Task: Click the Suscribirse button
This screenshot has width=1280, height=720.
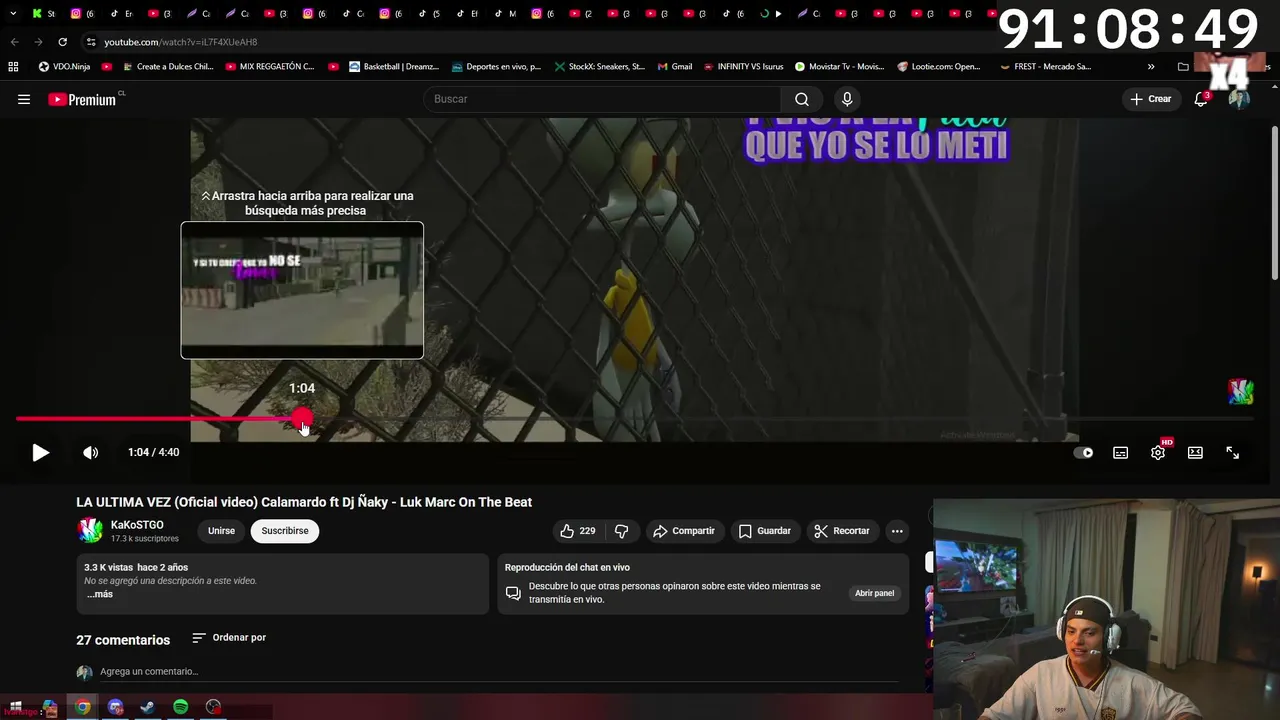Action: [x=285, y=531]
